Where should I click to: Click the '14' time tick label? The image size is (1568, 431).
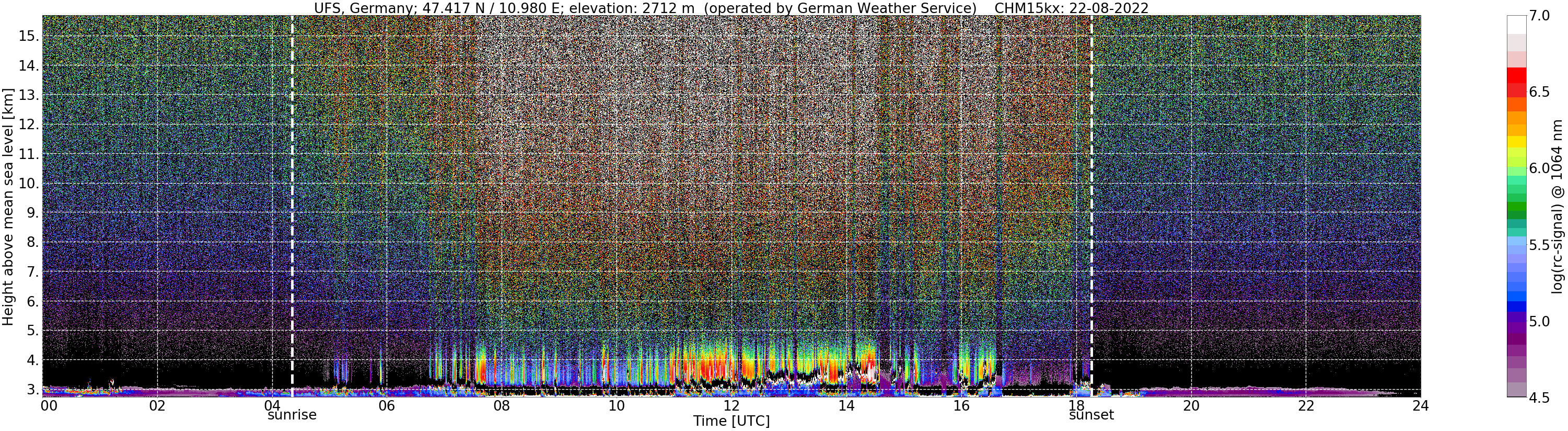coord(846,405)
